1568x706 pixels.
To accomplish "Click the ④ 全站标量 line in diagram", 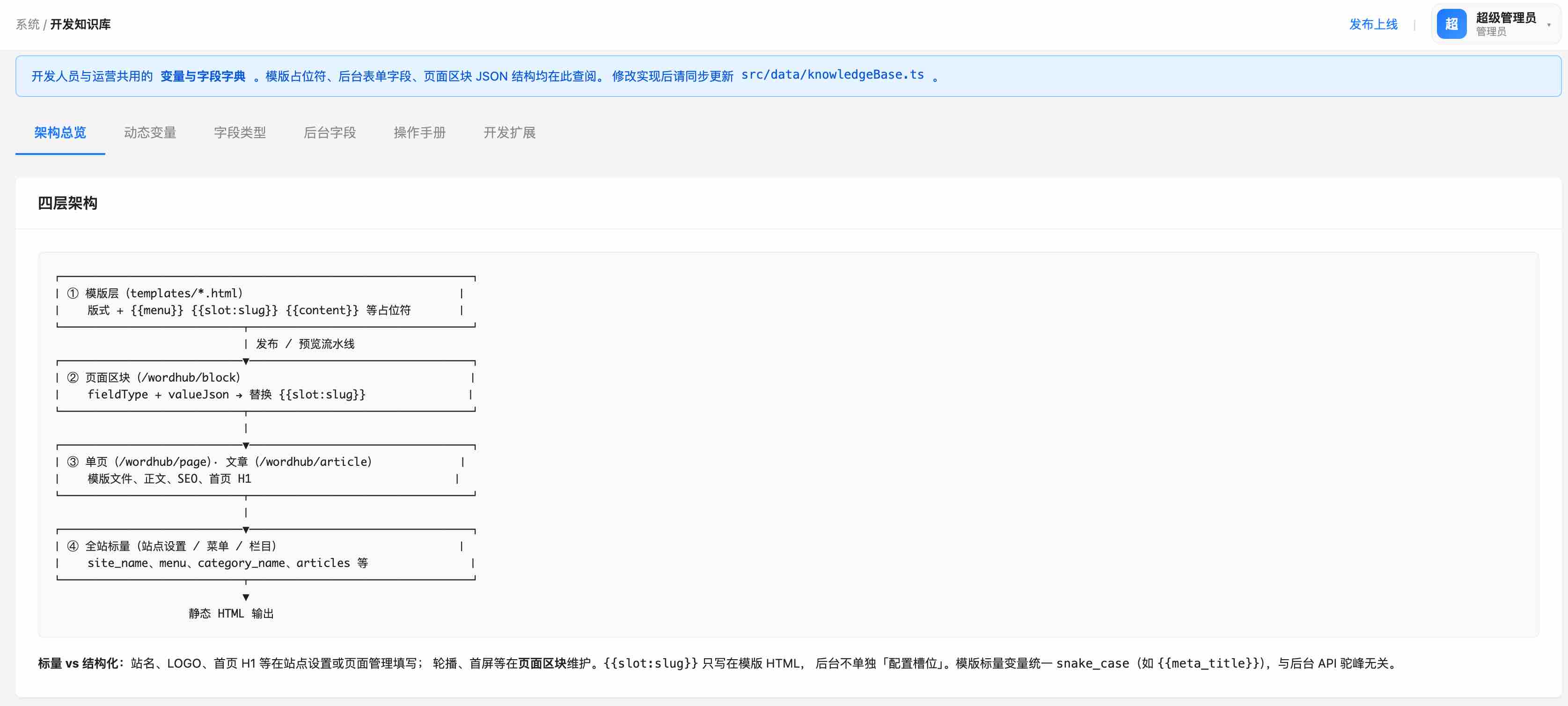I will [172, 546].
